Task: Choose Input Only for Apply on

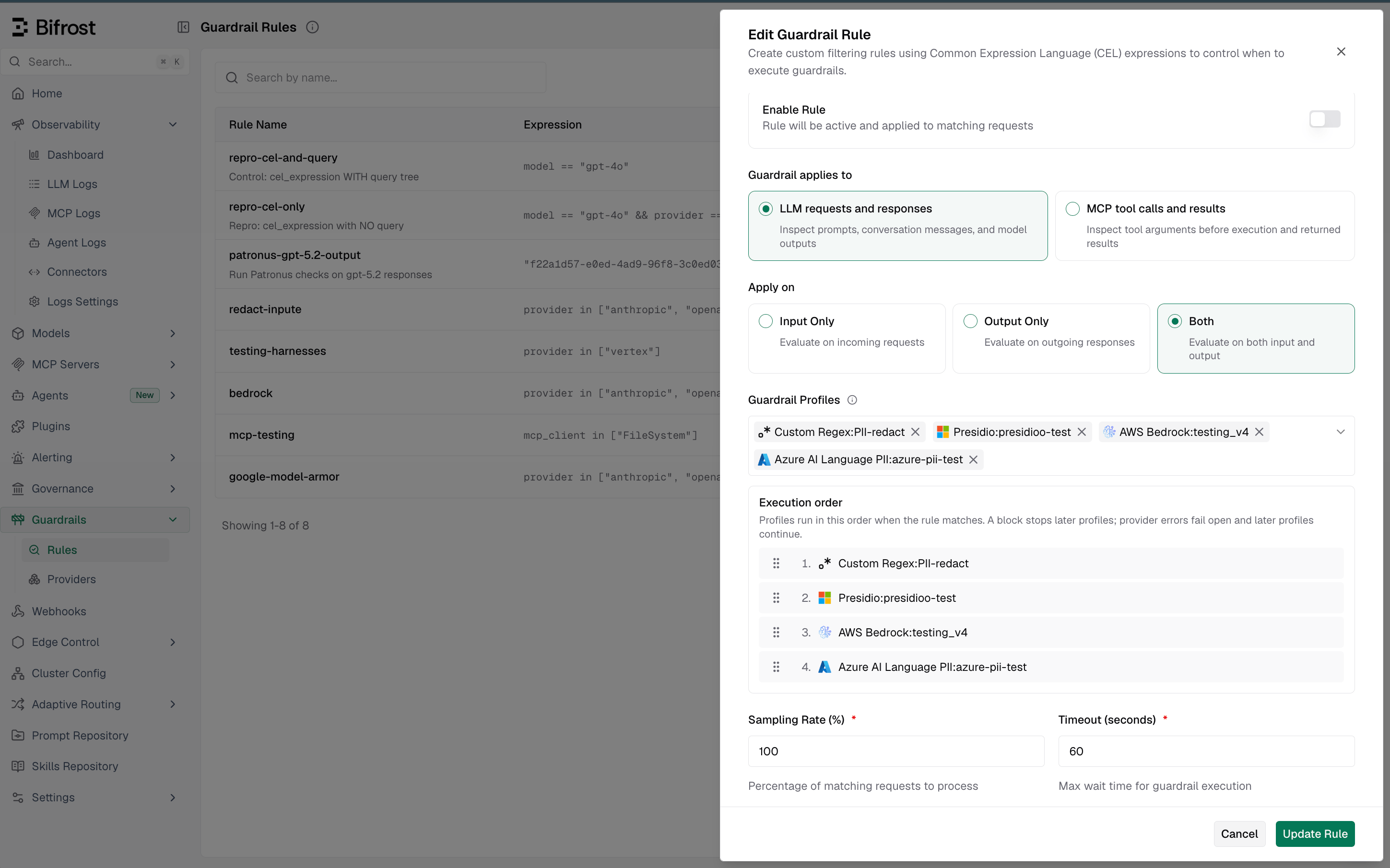Action: coord(846,338)
